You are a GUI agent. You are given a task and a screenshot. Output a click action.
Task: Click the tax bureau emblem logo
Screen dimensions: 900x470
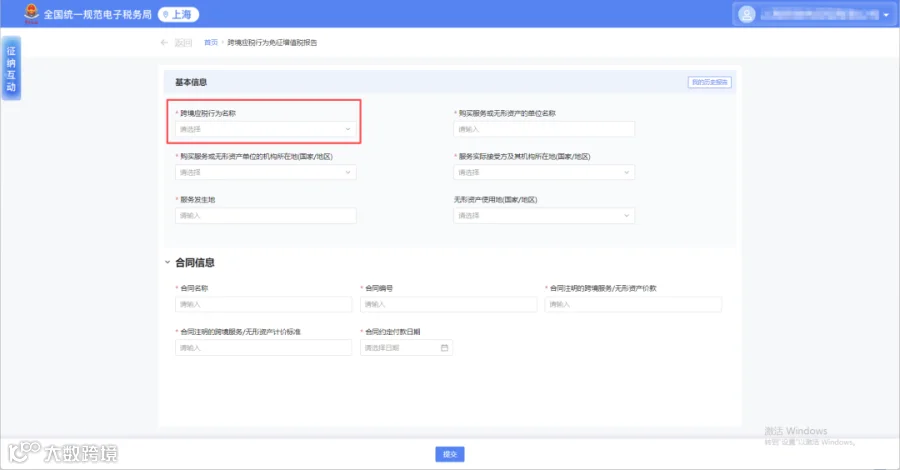tap(32, 14)
